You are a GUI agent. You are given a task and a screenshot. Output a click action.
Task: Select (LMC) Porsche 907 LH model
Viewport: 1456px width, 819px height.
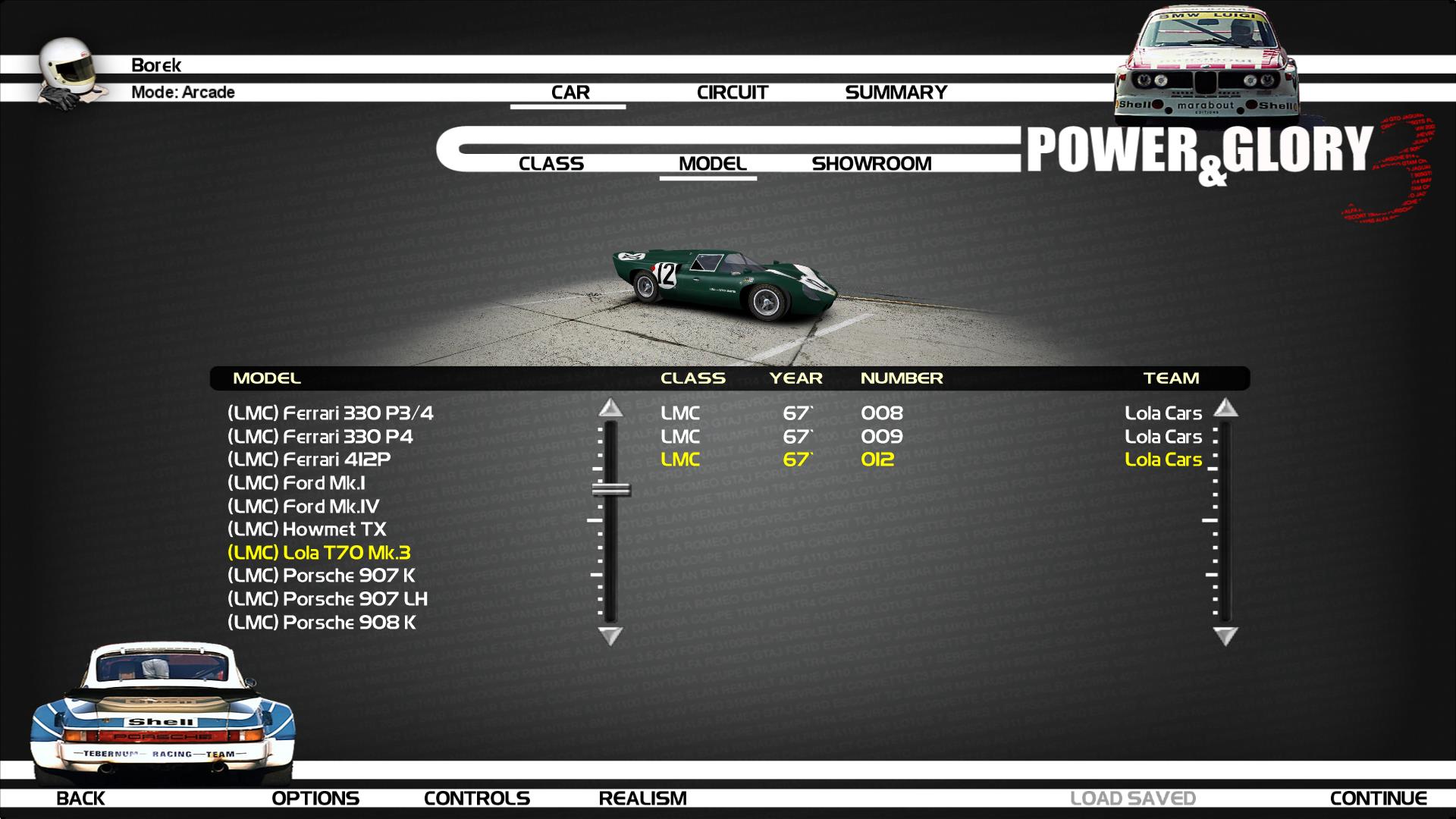[x=328, y=599]
